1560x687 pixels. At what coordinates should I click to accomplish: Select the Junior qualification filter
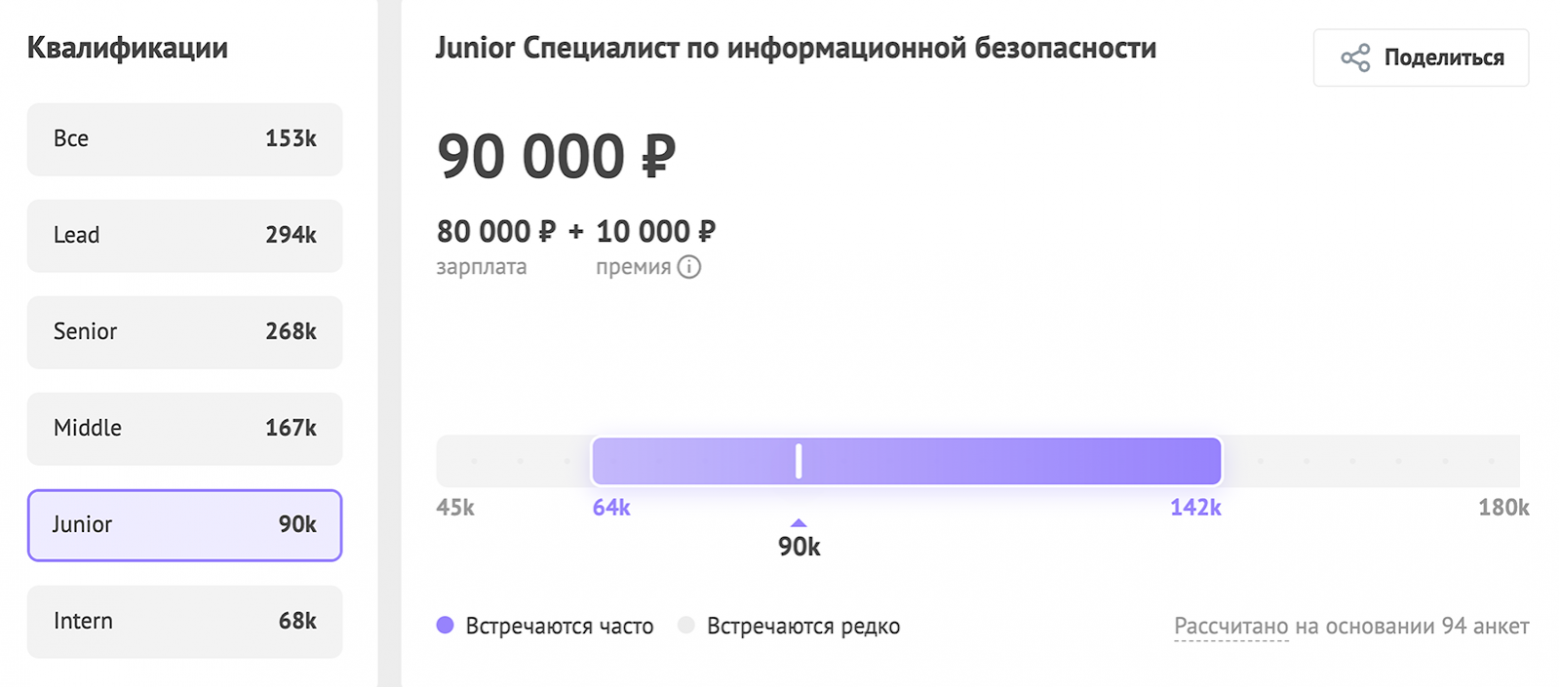(184, 525)
